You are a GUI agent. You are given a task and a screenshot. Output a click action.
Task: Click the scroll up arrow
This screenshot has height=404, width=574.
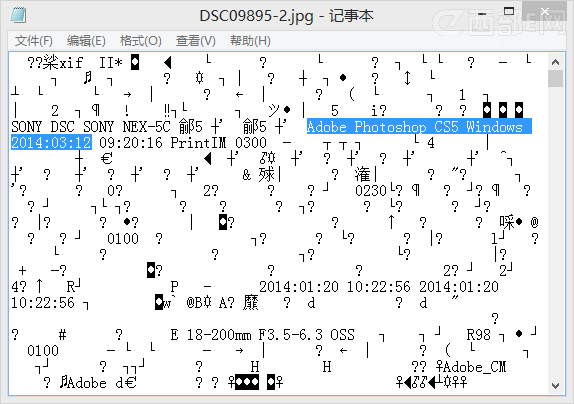click(x=555, y=62)
